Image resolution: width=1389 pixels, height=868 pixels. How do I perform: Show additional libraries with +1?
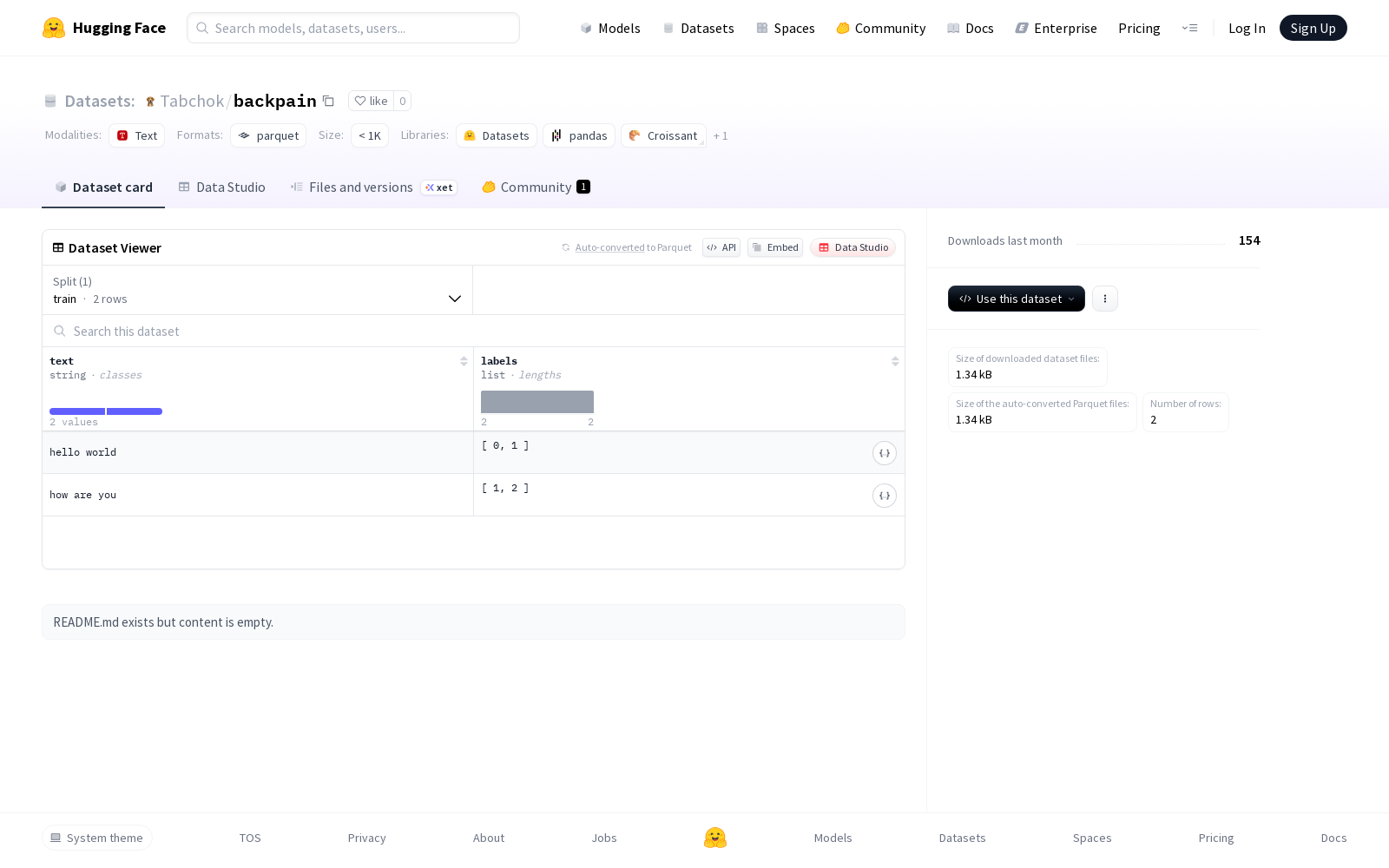[721, 135]
